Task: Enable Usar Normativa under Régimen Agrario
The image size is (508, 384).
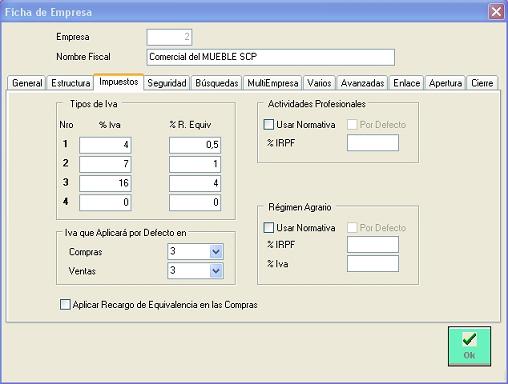Action: (269, 228)
